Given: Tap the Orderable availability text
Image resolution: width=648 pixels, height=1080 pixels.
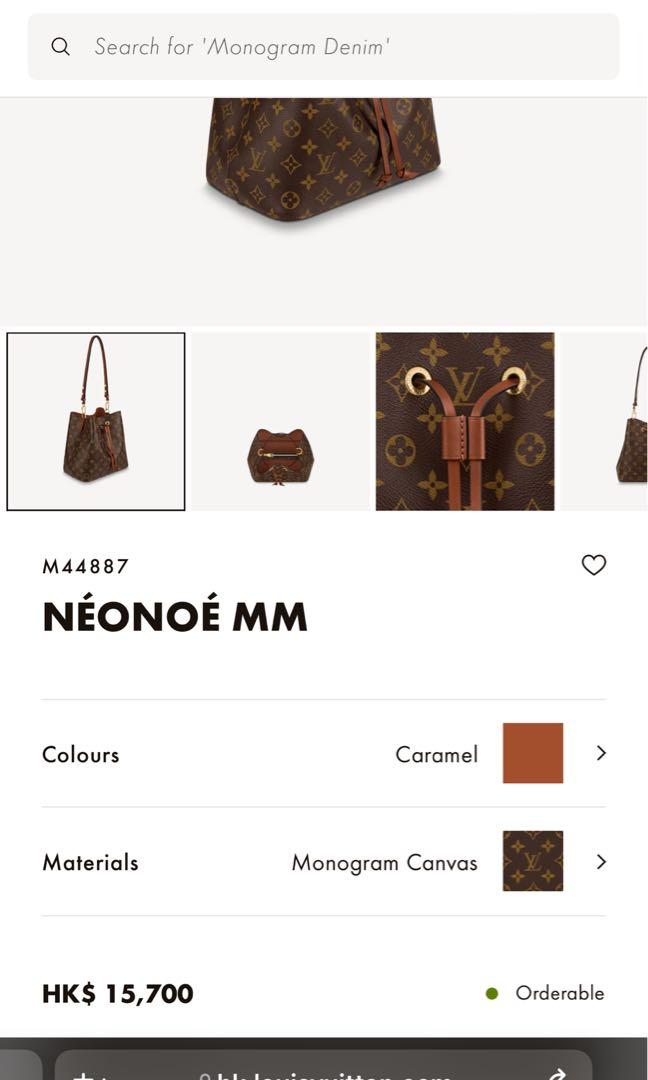Looking at the screenshot, I should [560, 993].
